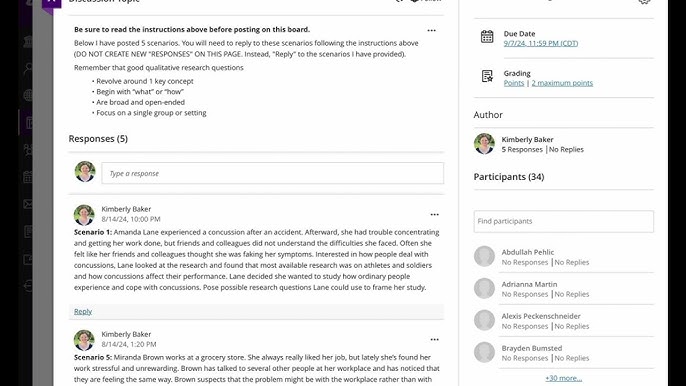Image resolution: width=686 pixels, height=386 pixels.
Task: Focus the Type a response field
Action: (273, 173)
